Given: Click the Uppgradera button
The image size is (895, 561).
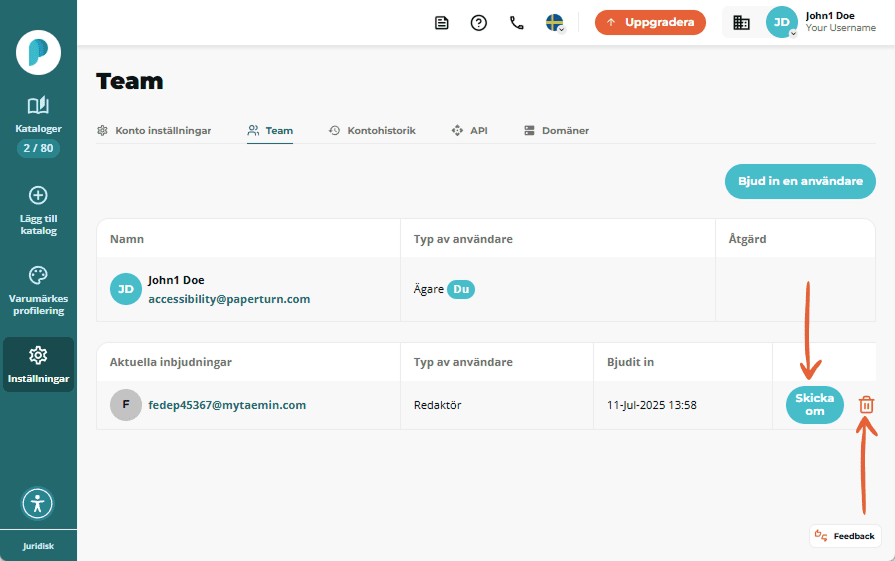Looking at the screenshot, I should [x=650, y=22].
